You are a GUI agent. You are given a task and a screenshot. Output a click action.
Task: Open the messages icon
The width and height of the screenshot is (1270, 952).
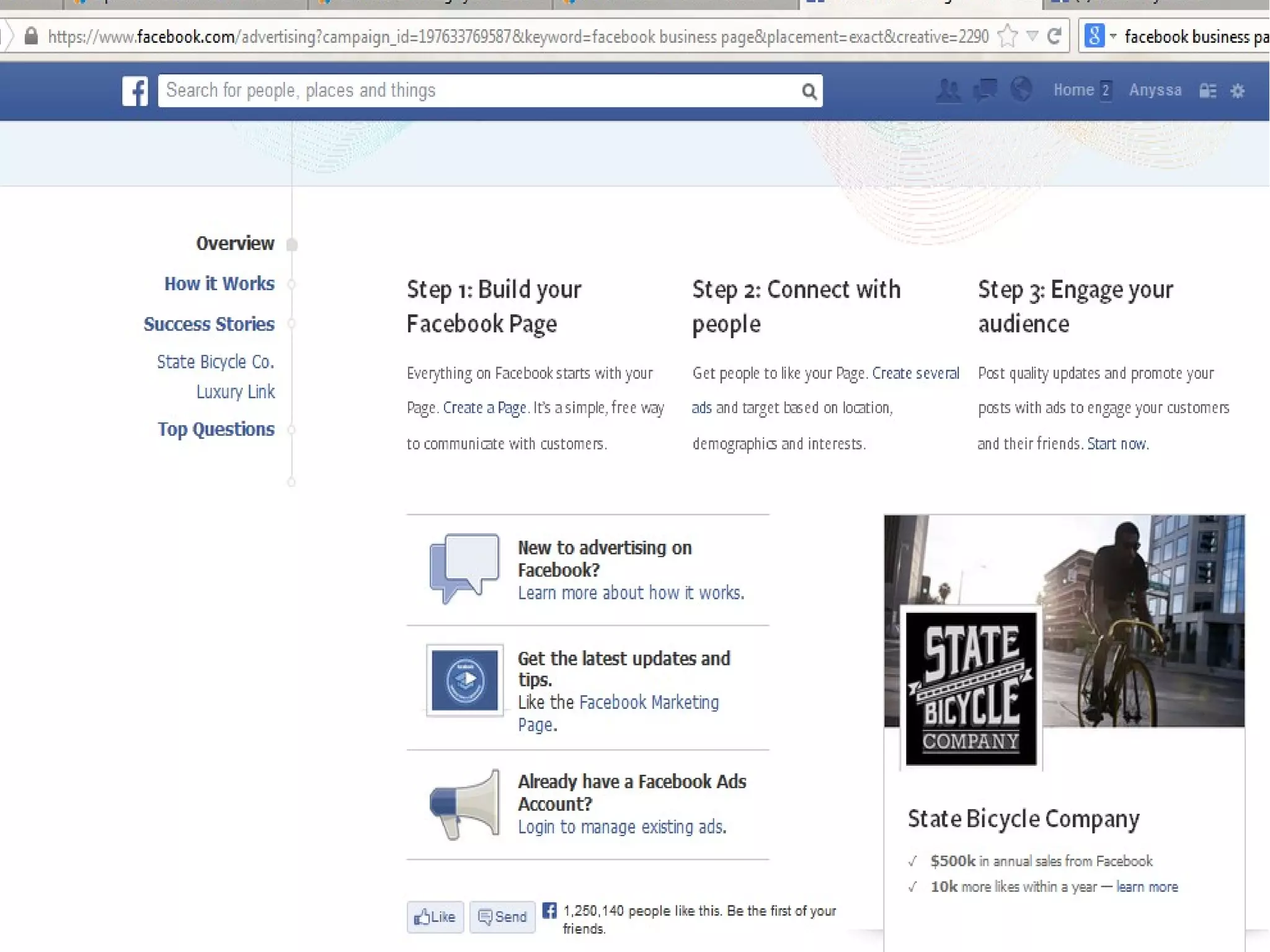(985, 90)
